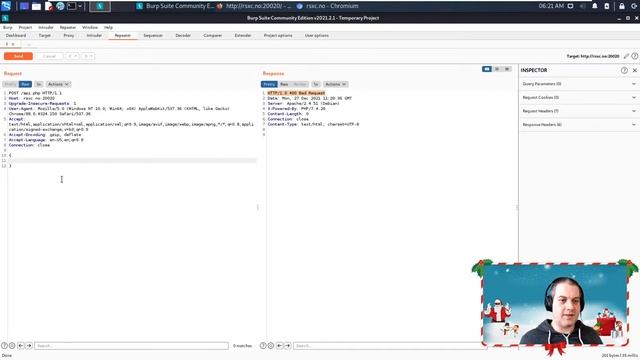The image size is (640, 360).
Task: Select side-by-side split layout icon
Action: (487, 69)
